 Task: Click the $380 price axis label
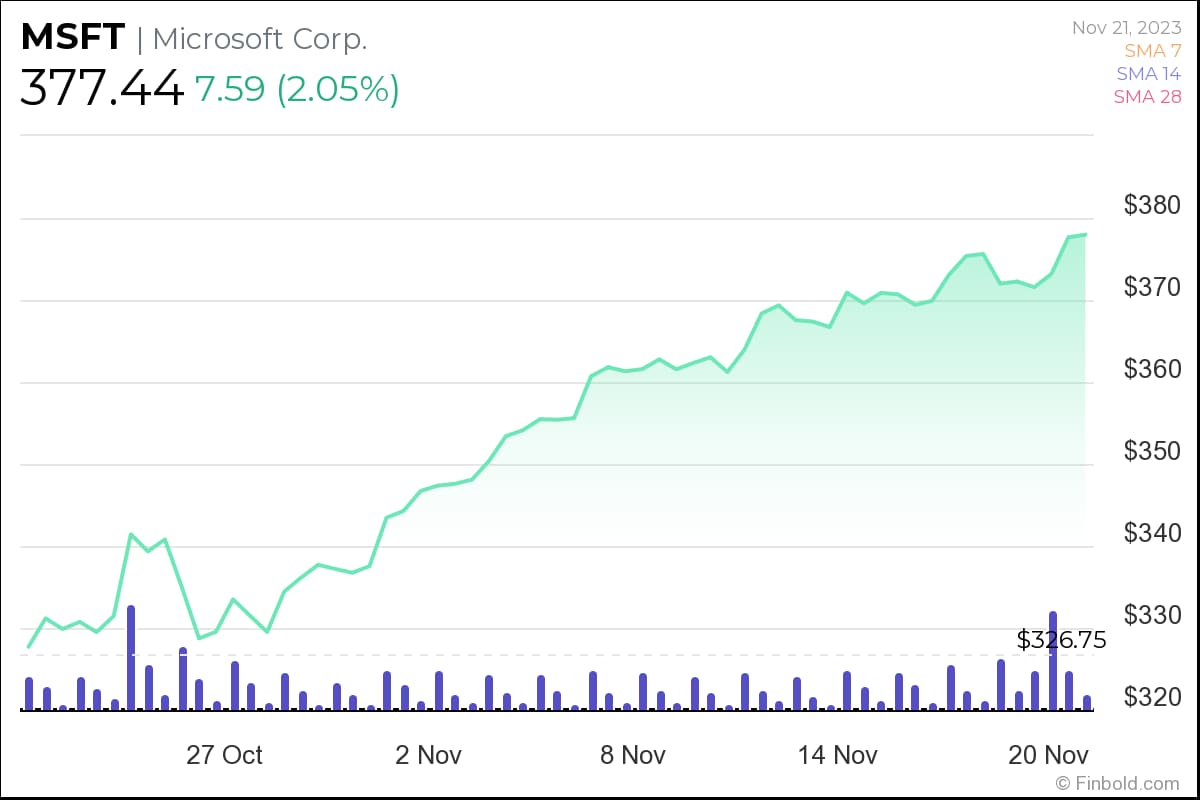pos(1152,206)
